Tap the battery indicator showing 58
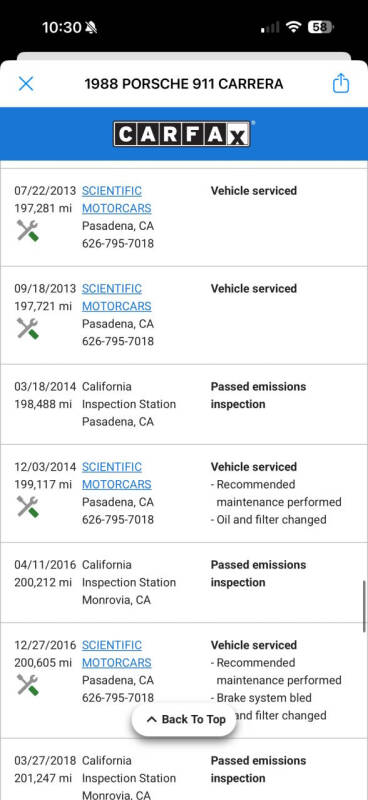 click(x=320, y=27)
